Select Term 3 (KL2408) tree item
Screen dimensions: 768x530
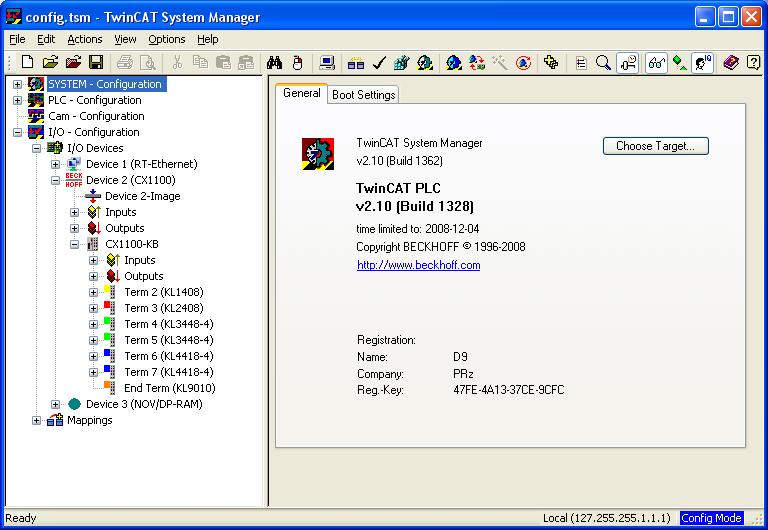pos(164,308)
